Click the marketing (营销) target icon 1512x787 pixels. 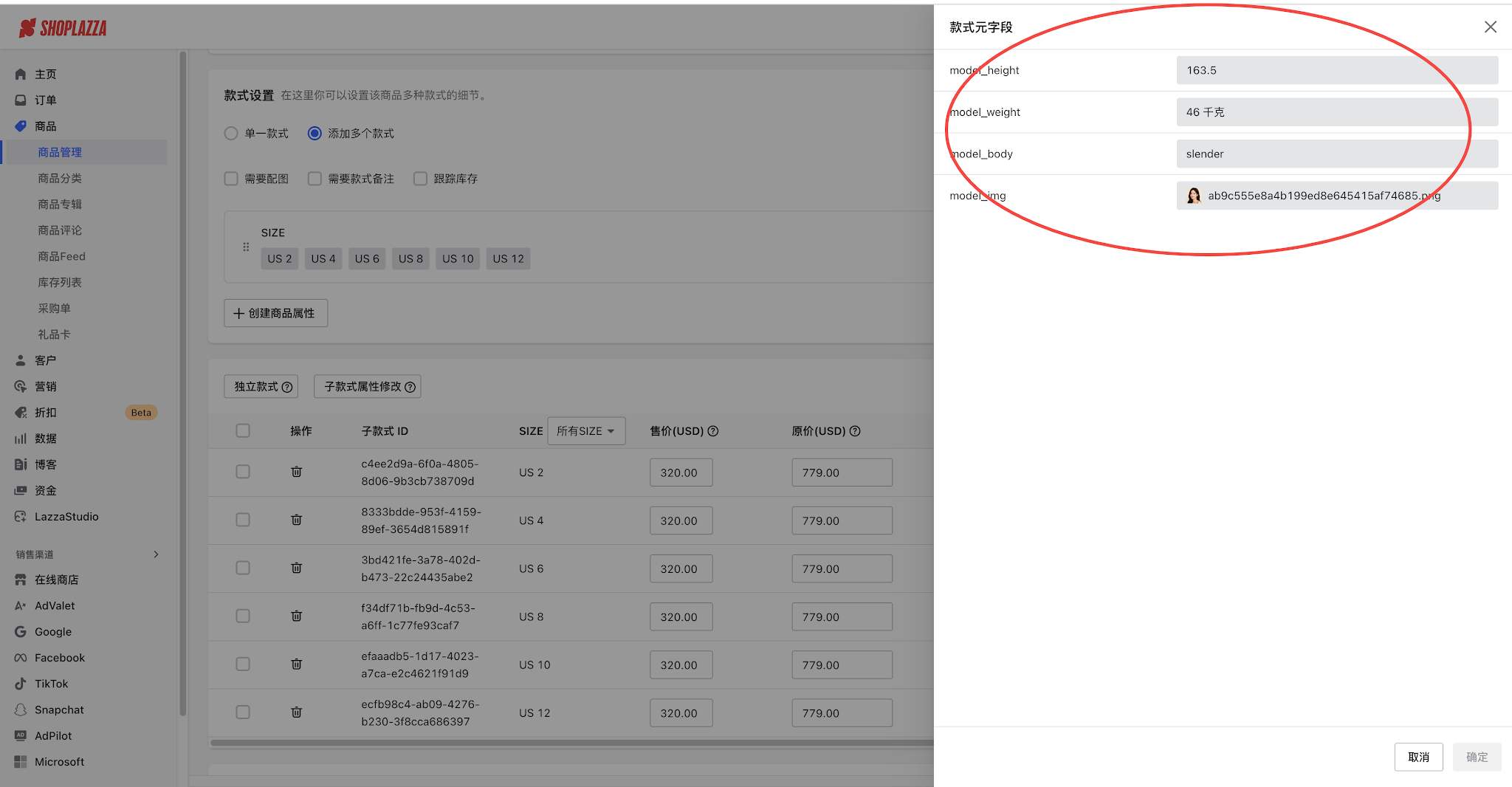pos(21,386)
